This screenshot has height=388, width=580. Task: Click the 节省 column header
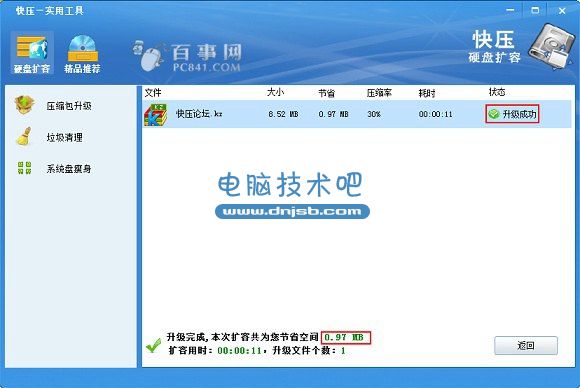point(327,93)
